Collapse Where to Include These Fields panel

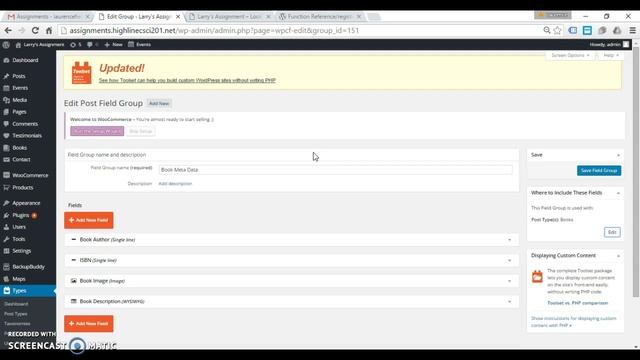tap(618, 193)
